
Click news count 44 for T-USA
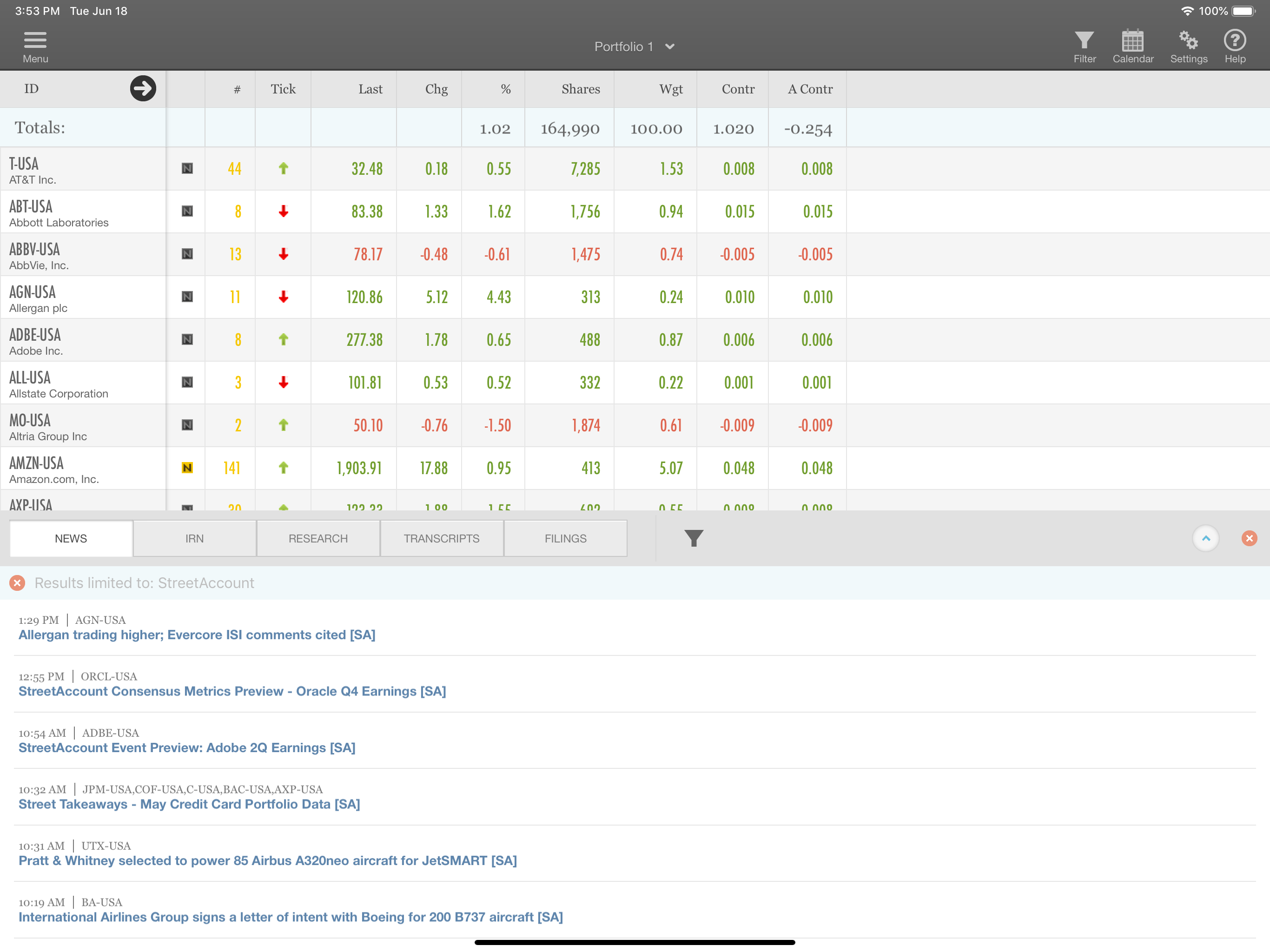234,168
